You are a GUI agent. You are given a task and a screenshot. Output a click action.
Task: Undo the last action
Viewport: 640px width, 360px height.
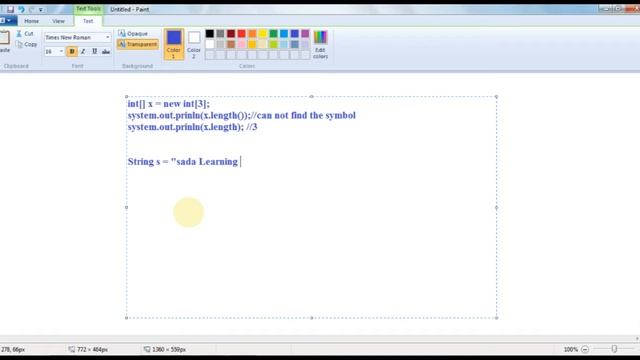(x=21, y=9)
